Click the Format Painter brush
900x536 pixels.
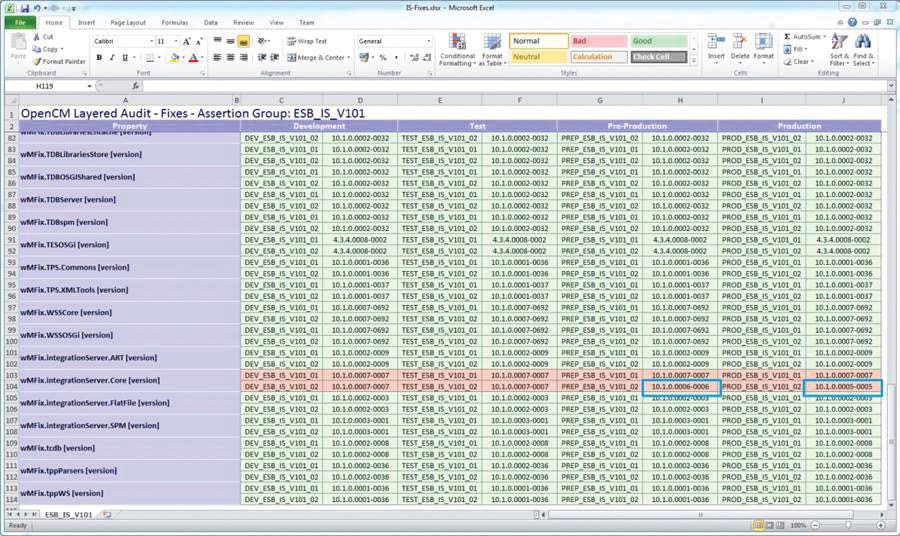(37, 61)
